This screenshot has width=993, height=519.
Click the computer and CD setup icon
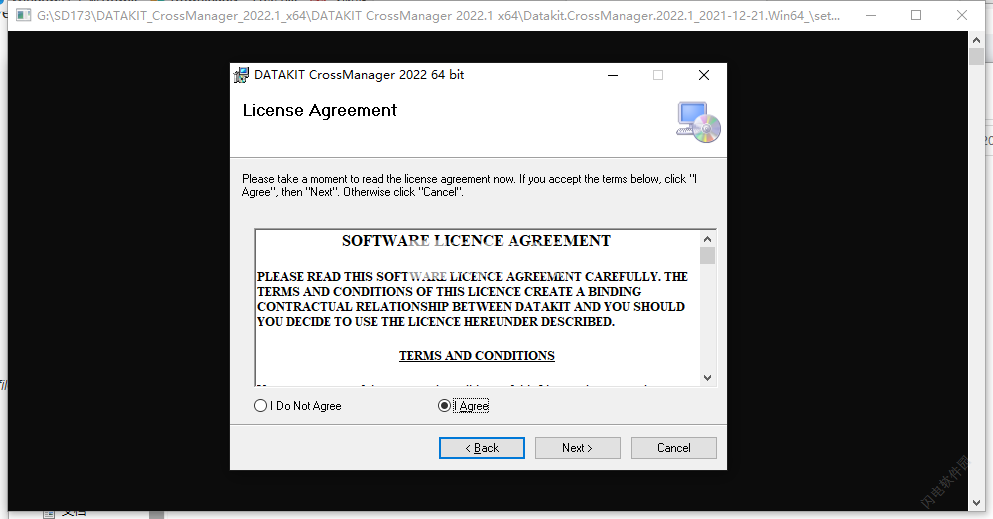[698, 122]
